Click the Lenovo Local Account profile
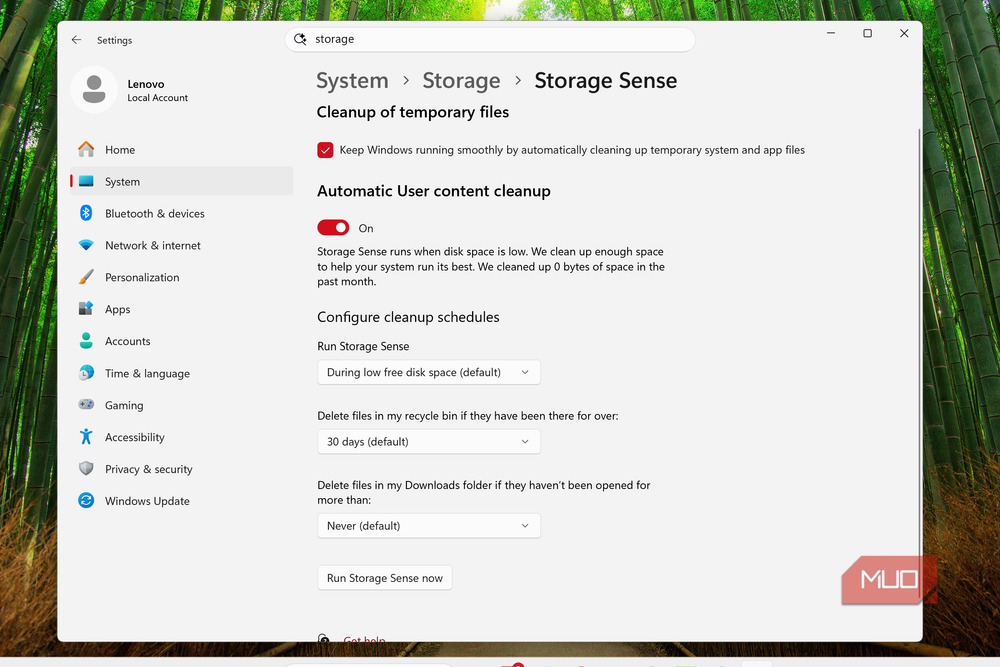Image resolution: width=1000 pixels, height=667 pixels. (x=130, y=90)
